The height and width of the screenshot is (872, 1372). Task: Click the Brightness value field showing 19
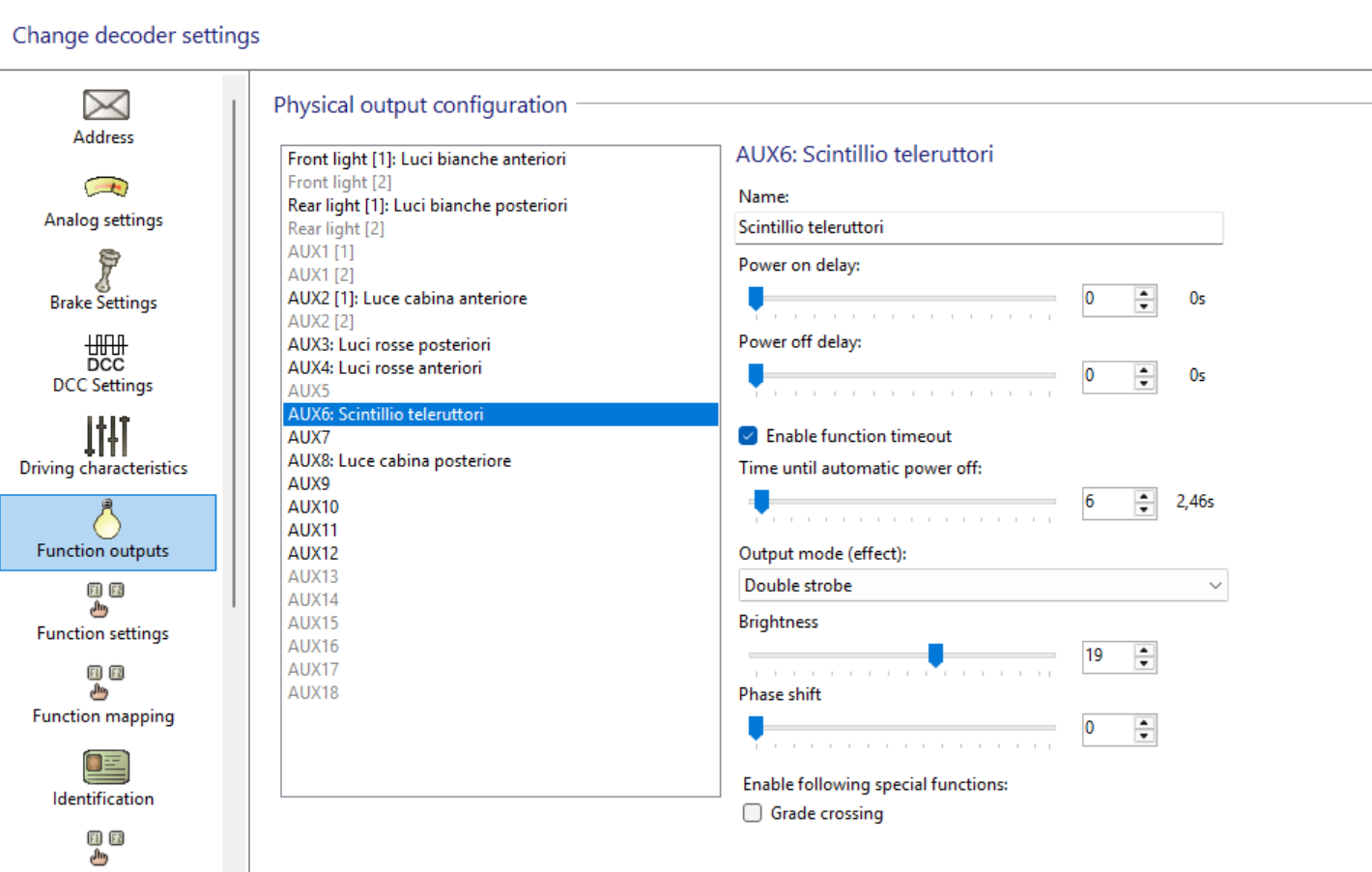(1107, 657)
